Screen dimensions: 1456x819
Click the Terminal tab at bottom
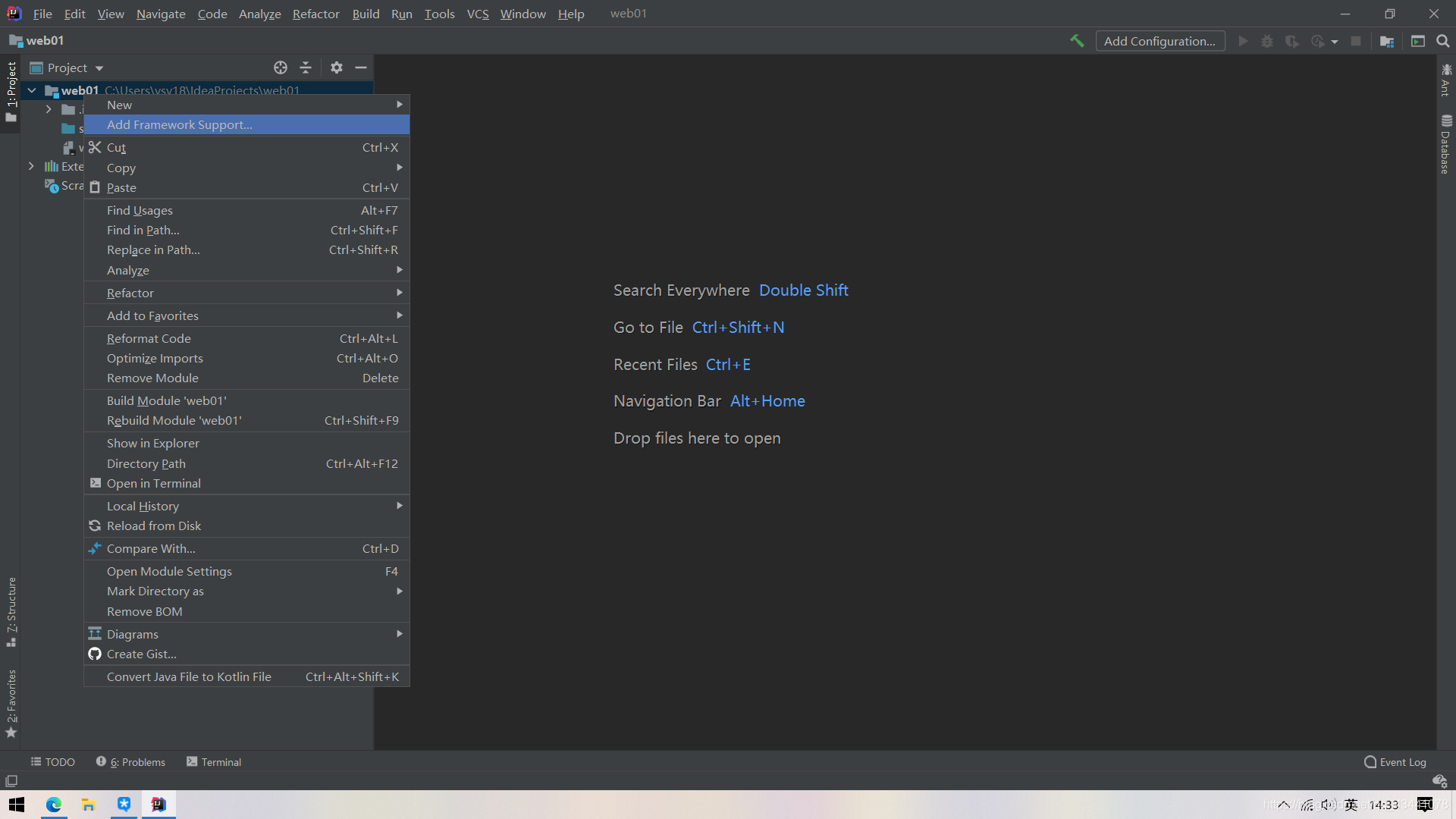(x=214, y=762)
